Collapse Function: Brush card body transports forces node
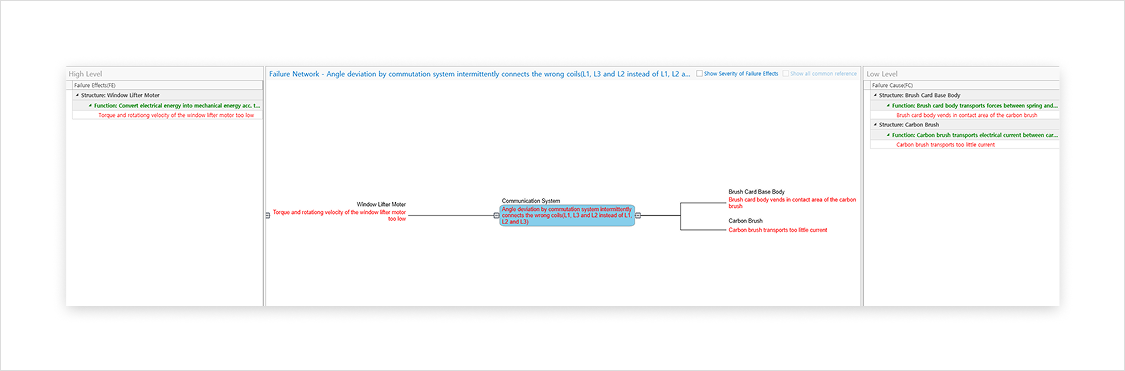 (x=888, y=105)
